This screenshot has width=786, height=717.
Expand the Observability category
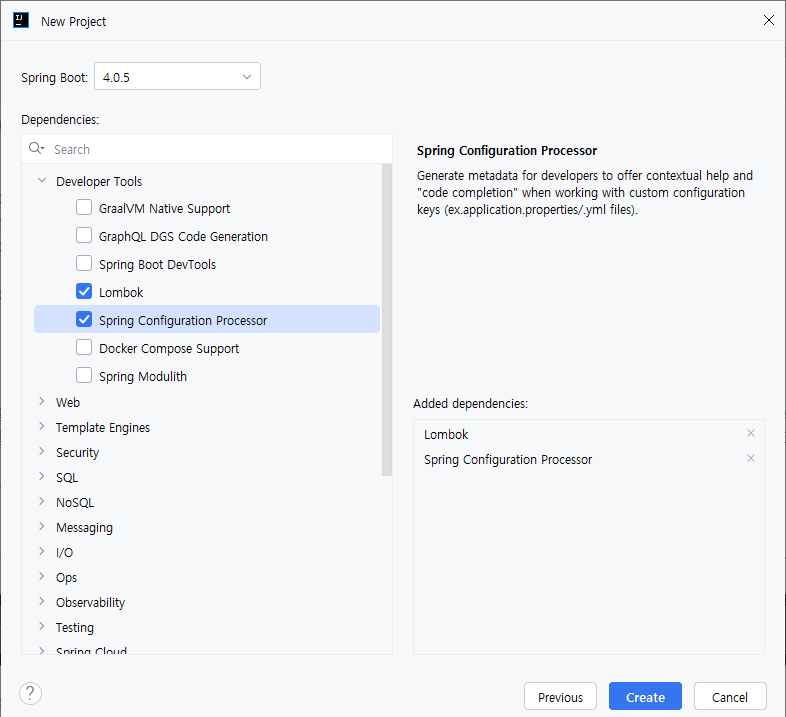pos(42,602)
